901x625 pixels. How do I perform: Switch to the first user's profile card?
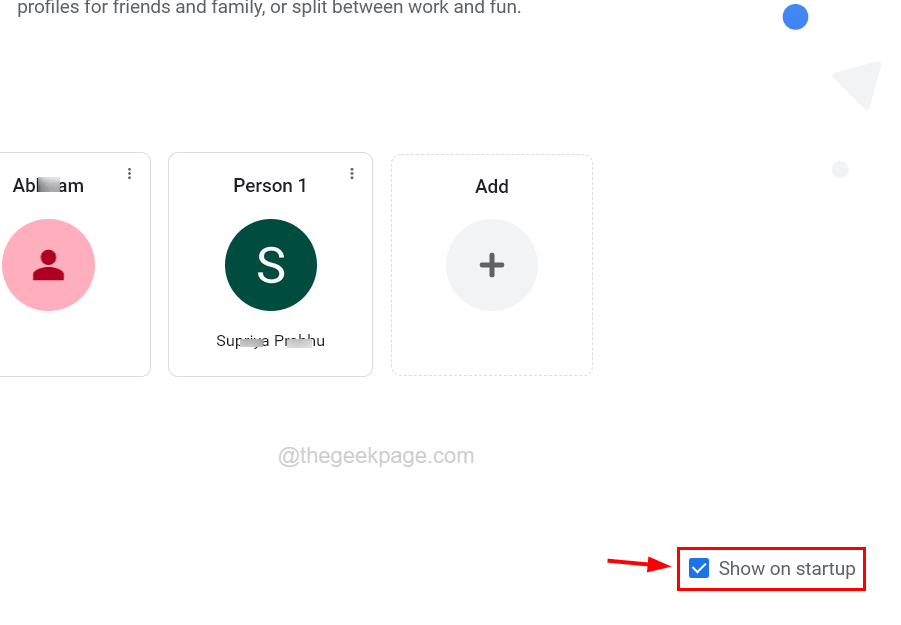tap(60, 265)
